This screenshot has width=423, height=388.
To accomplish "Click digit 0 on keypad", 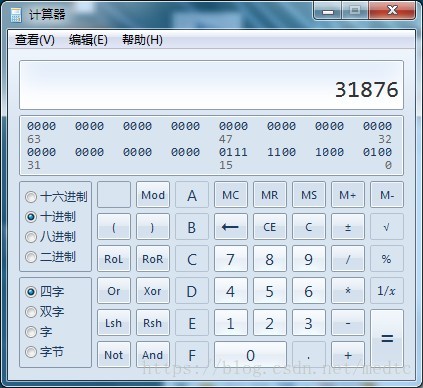I will pos(250,355).
